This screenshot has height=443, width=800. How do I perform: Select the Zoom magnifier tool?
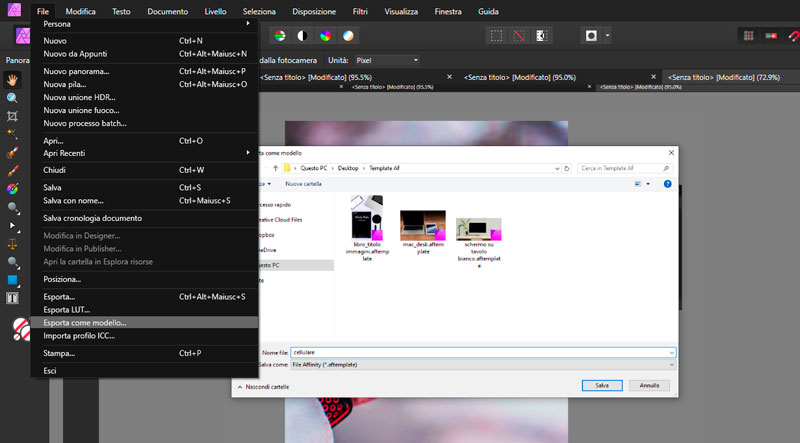point(12,98)
